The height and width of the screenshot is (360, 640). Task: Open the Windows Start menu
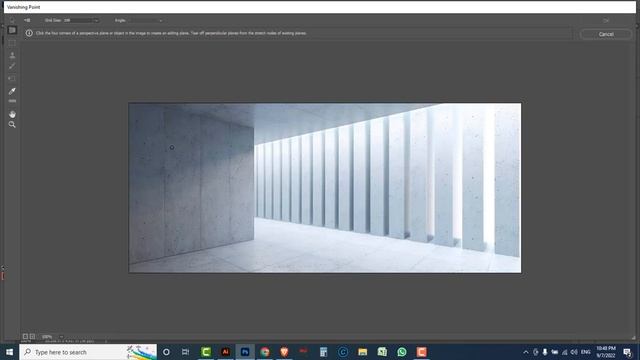[9, 352]
